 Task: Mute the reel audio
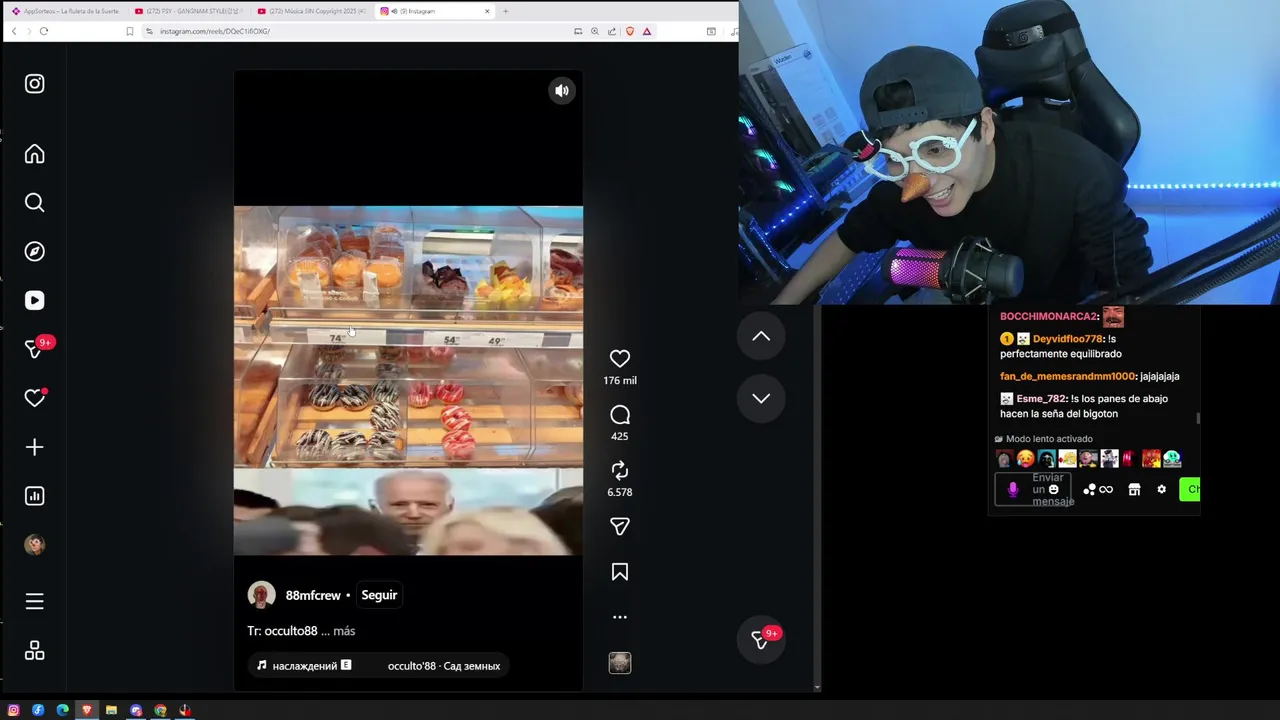(x=562, y=91)
